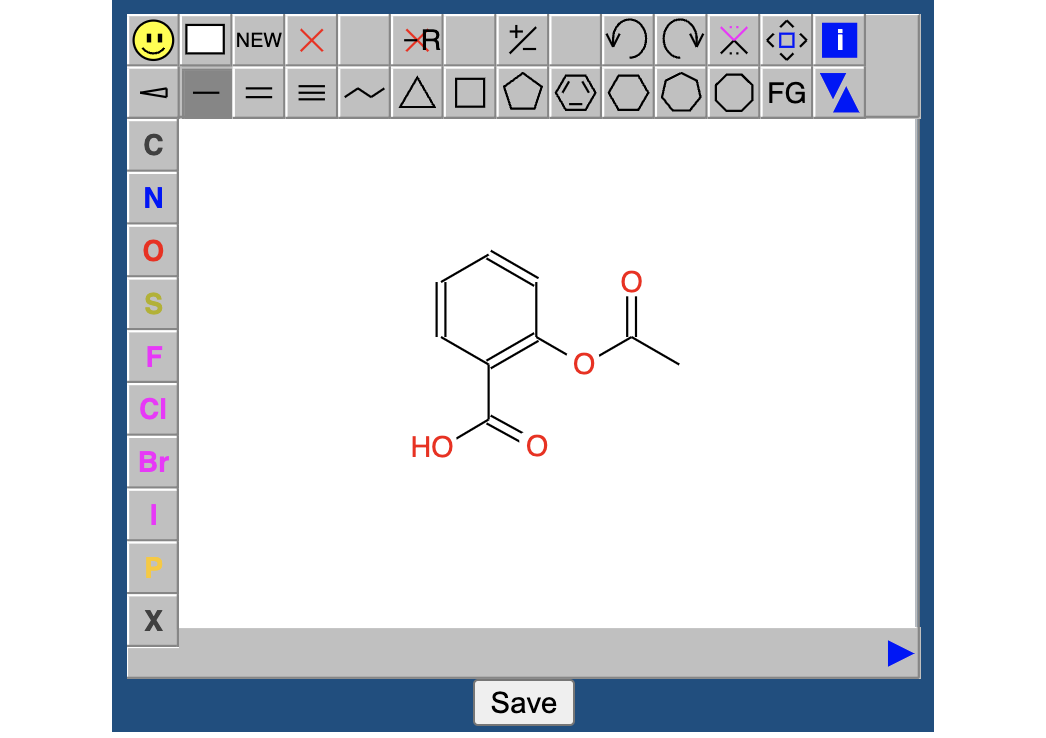
Task: Click the undo arrow icon
Action: coord(628,41)
